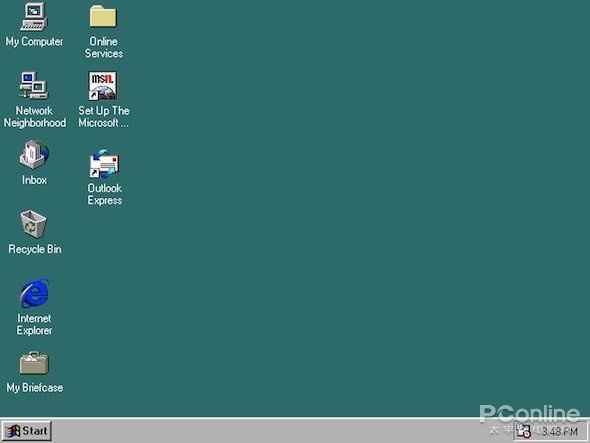Click the "Network Neighborhood" text label

35,117
